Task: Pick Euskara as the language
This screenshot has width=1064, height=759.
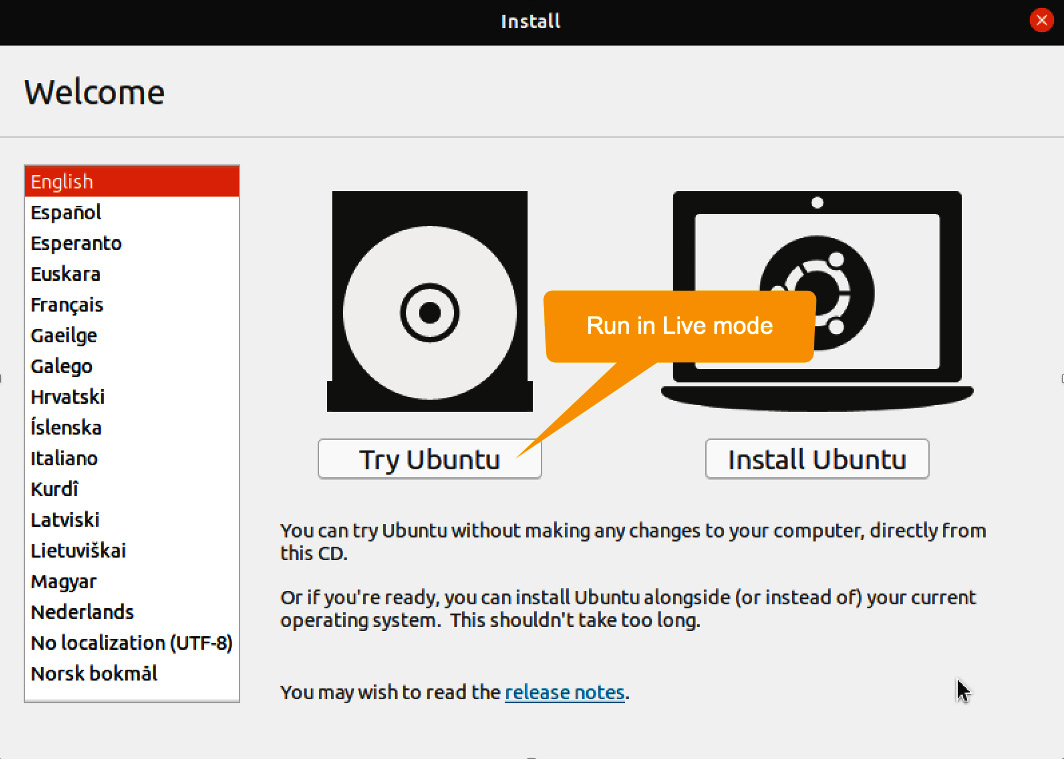Action: tap(132, 273)
